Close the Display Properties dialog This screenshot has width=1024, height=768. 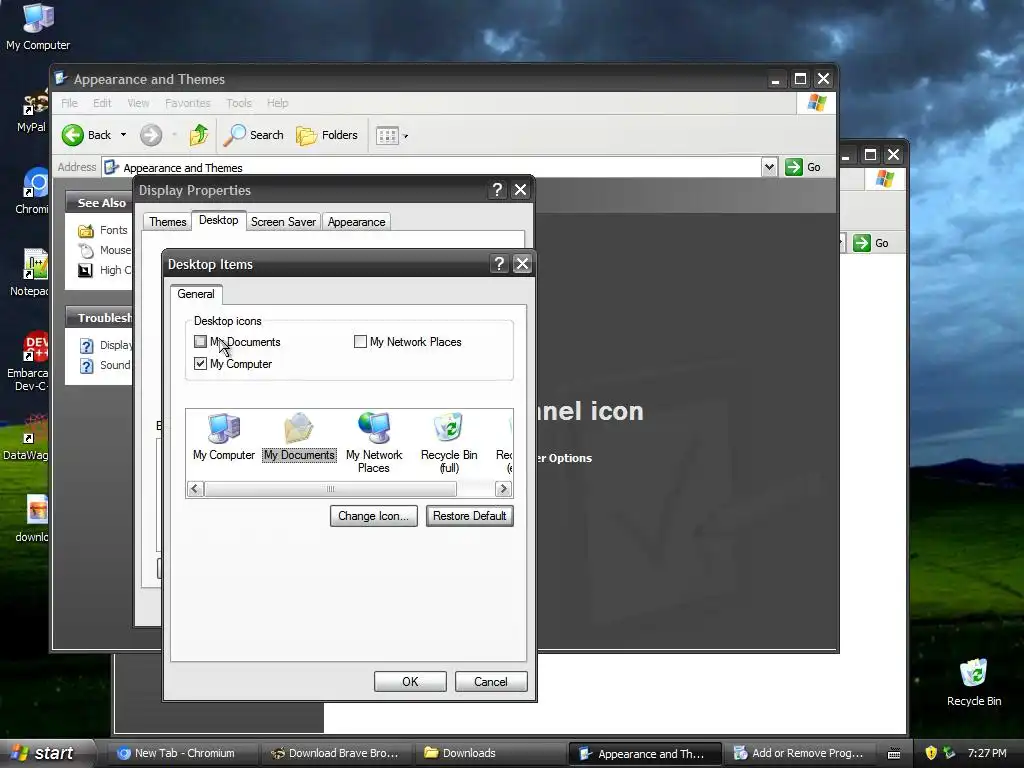pyautogui.click(x=520, y=190)
